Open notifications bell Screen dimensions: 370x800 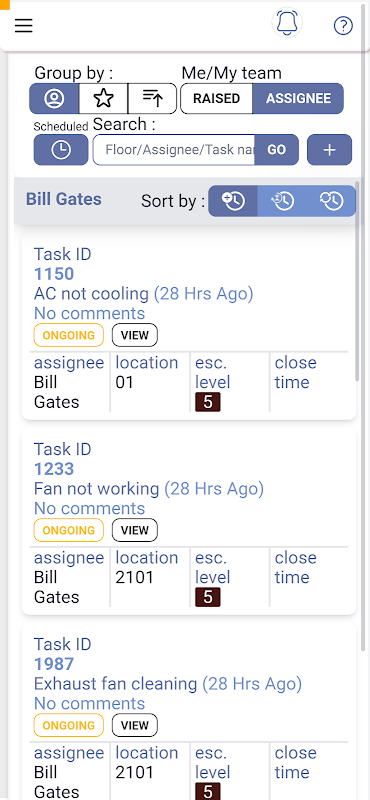pos(287,23)
